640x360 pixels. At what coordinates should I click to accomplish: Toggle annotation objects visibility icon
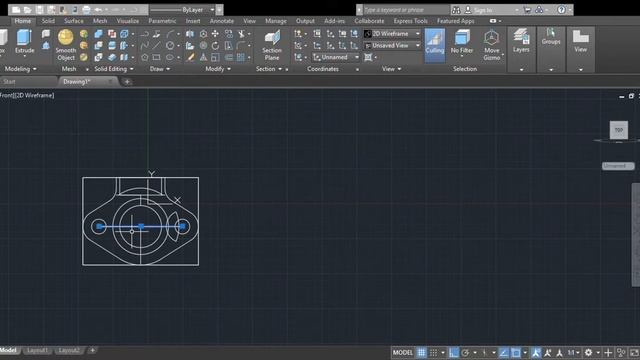[x=536, y=352]
